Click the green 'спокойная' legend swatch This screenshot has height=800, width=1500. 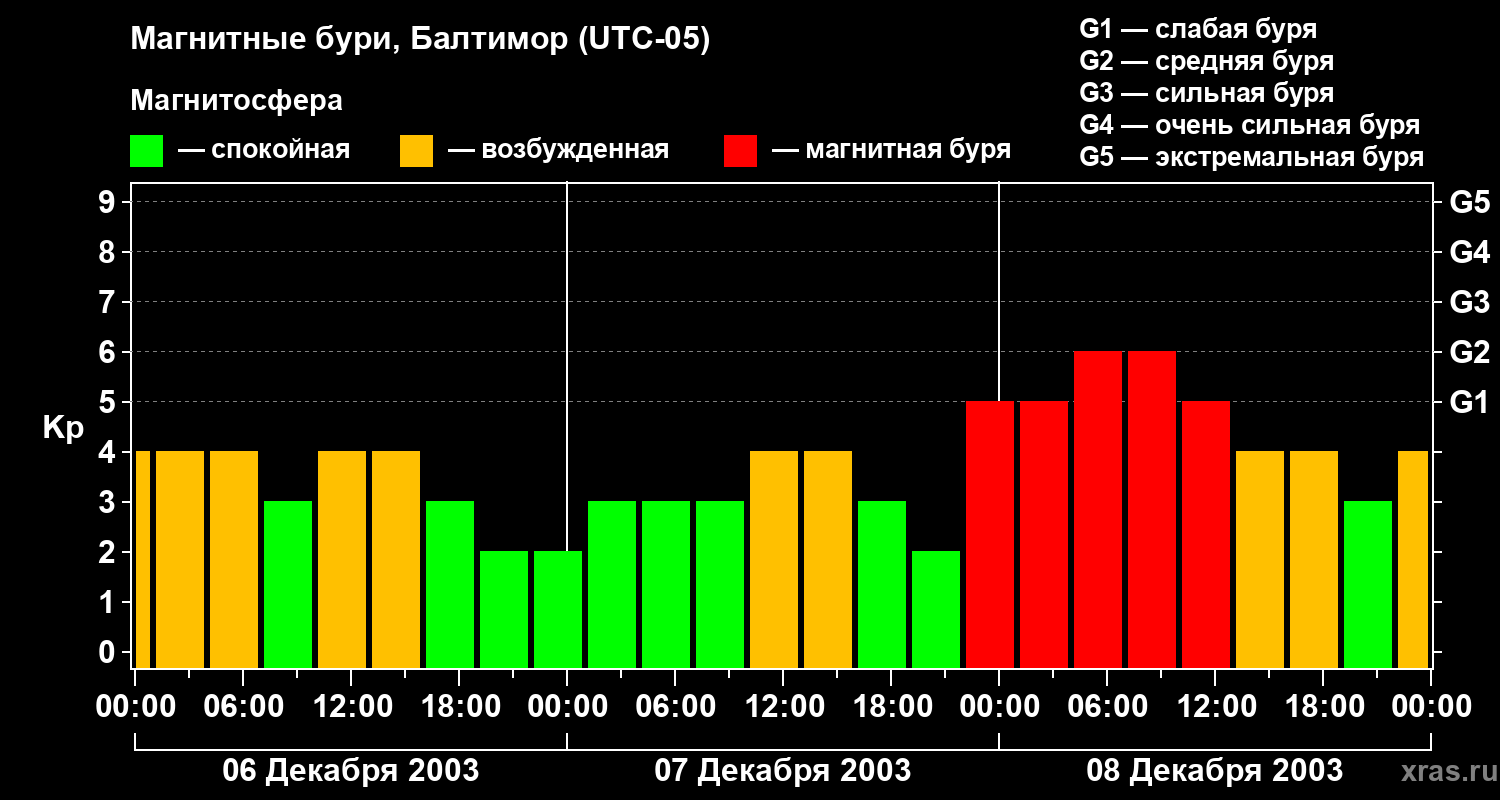tap(146, 151)
